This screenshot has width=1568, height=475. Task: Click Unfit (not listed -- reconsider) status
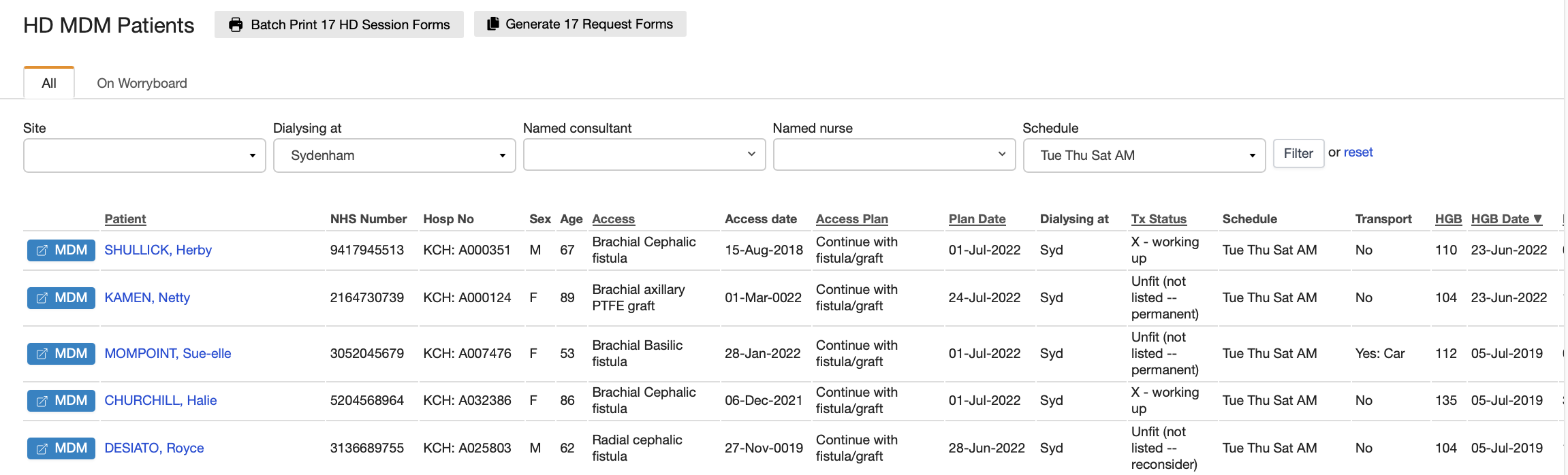(x=1165, y=448)
